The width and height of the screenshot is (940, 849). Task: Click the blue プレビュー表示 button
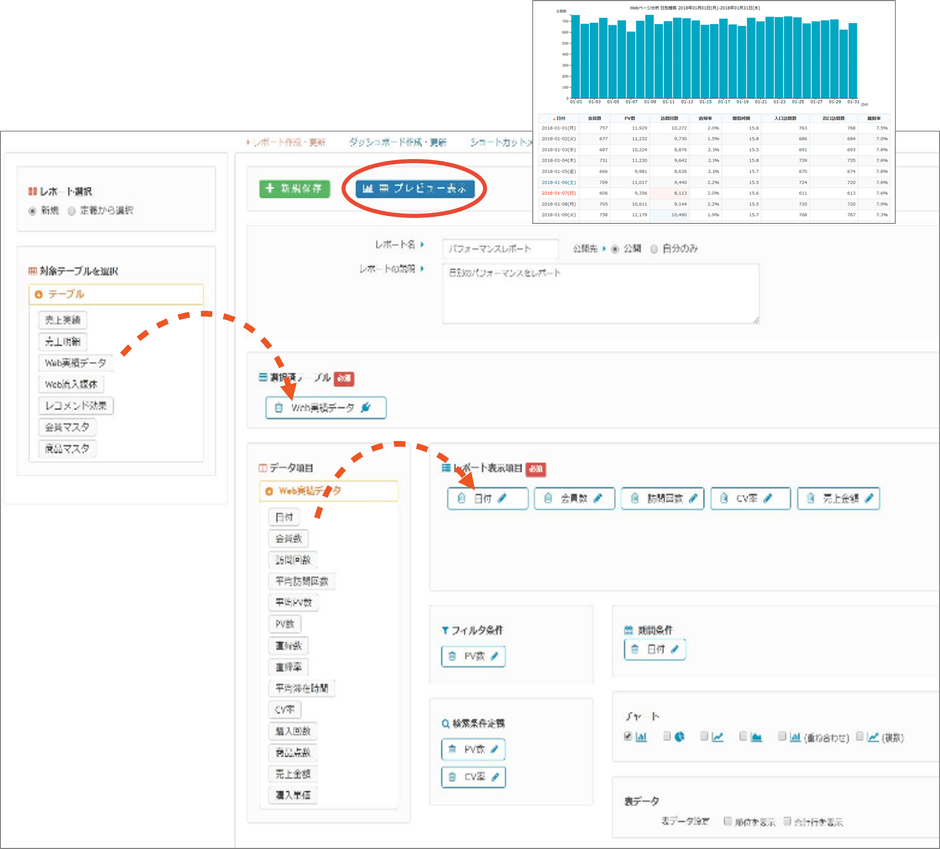tap(414, 188)
